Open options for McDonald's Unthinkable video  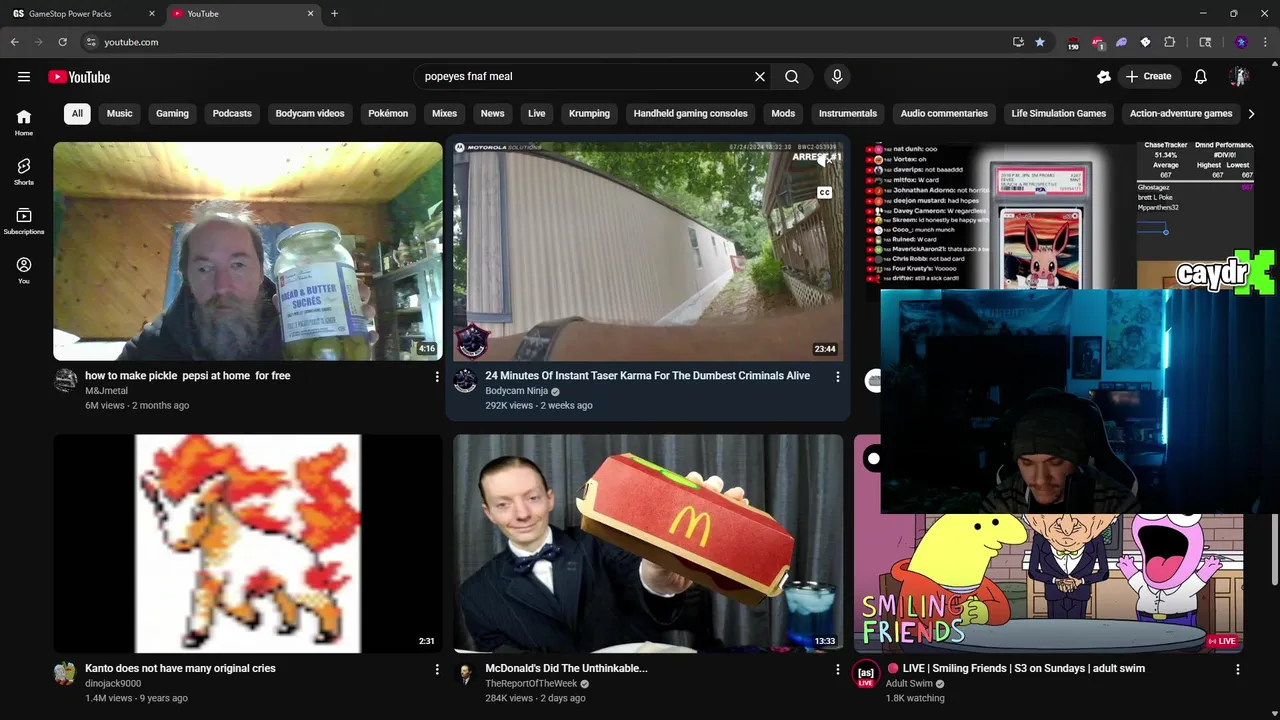[838, 669]
